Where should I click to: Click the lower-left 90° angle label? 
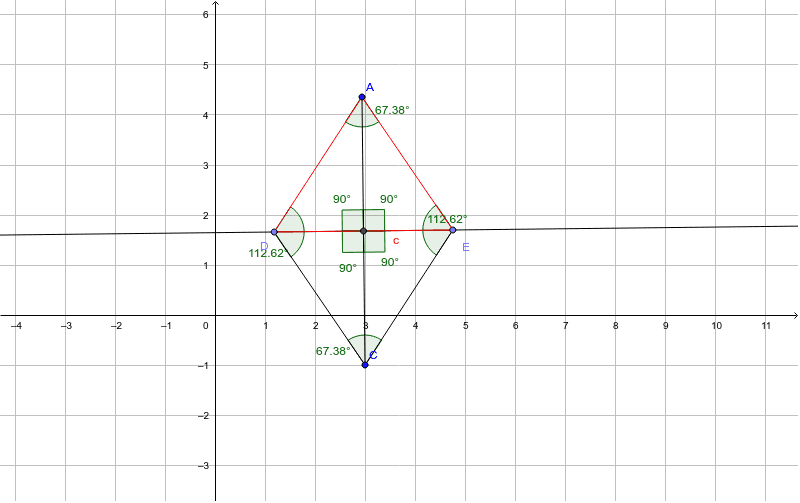tap(348, 268)
